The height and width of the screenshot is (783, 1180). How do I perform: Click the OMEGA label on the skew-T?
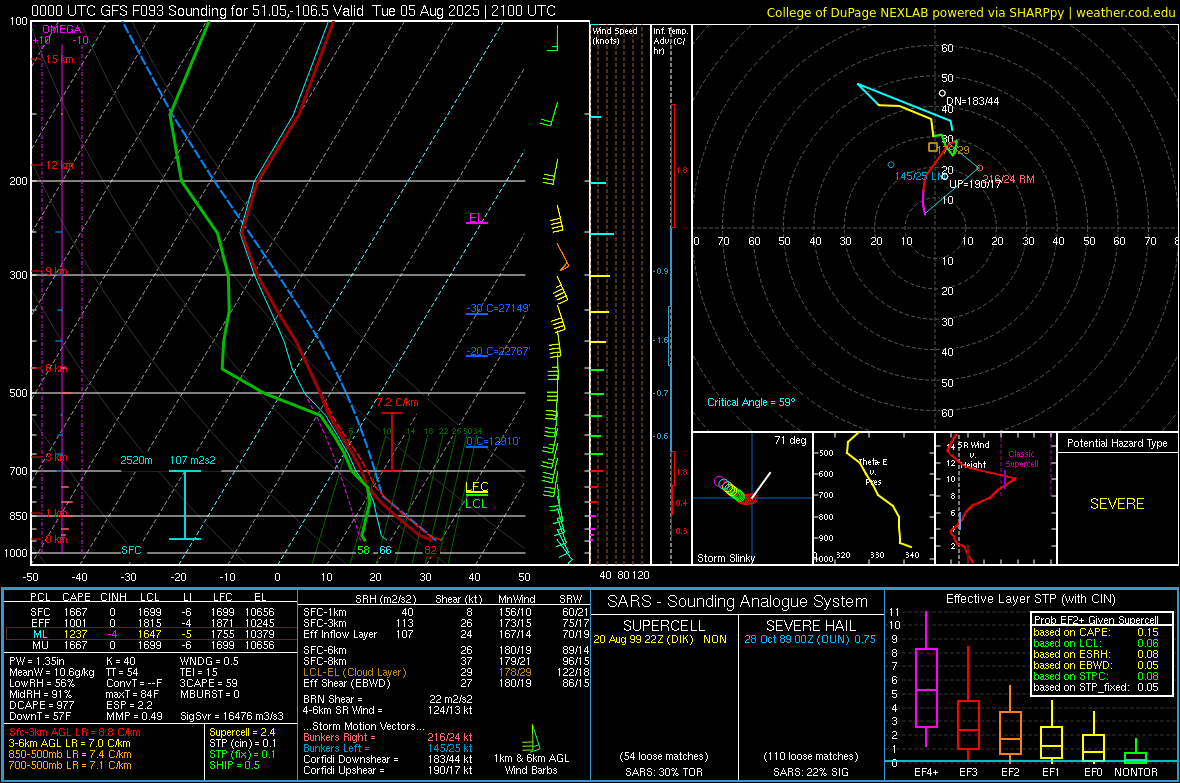pyautogui.click(x=62, y=29)
